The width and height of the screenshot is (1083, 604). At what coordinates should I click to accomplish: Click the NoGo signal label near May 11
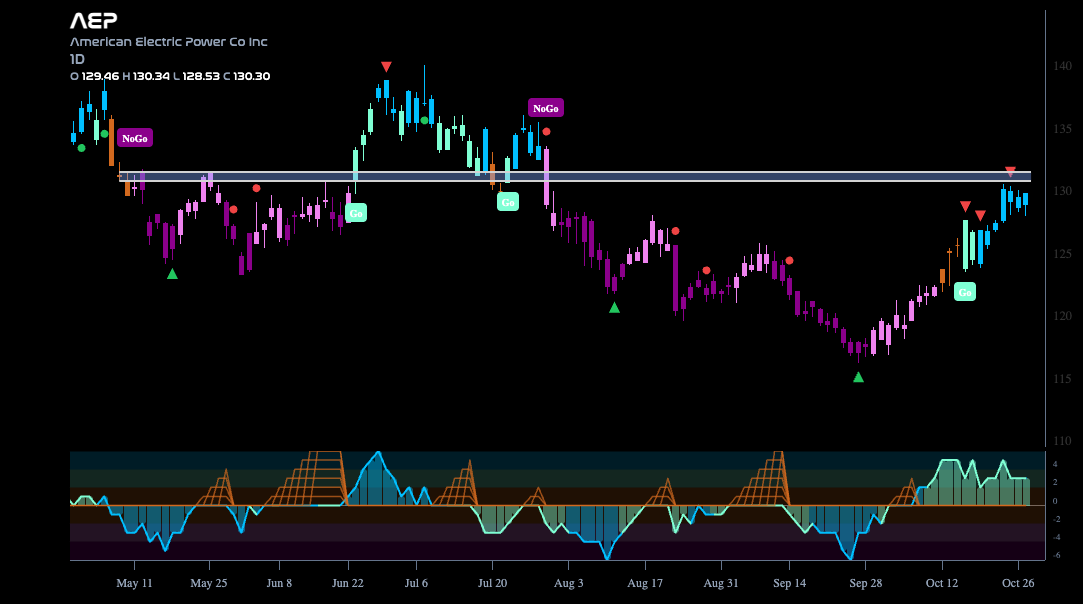(135, 138)
